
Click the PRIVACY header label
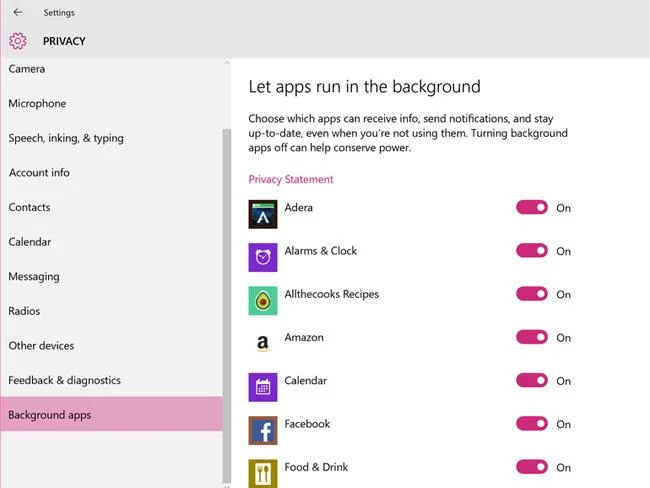point(64,41)
